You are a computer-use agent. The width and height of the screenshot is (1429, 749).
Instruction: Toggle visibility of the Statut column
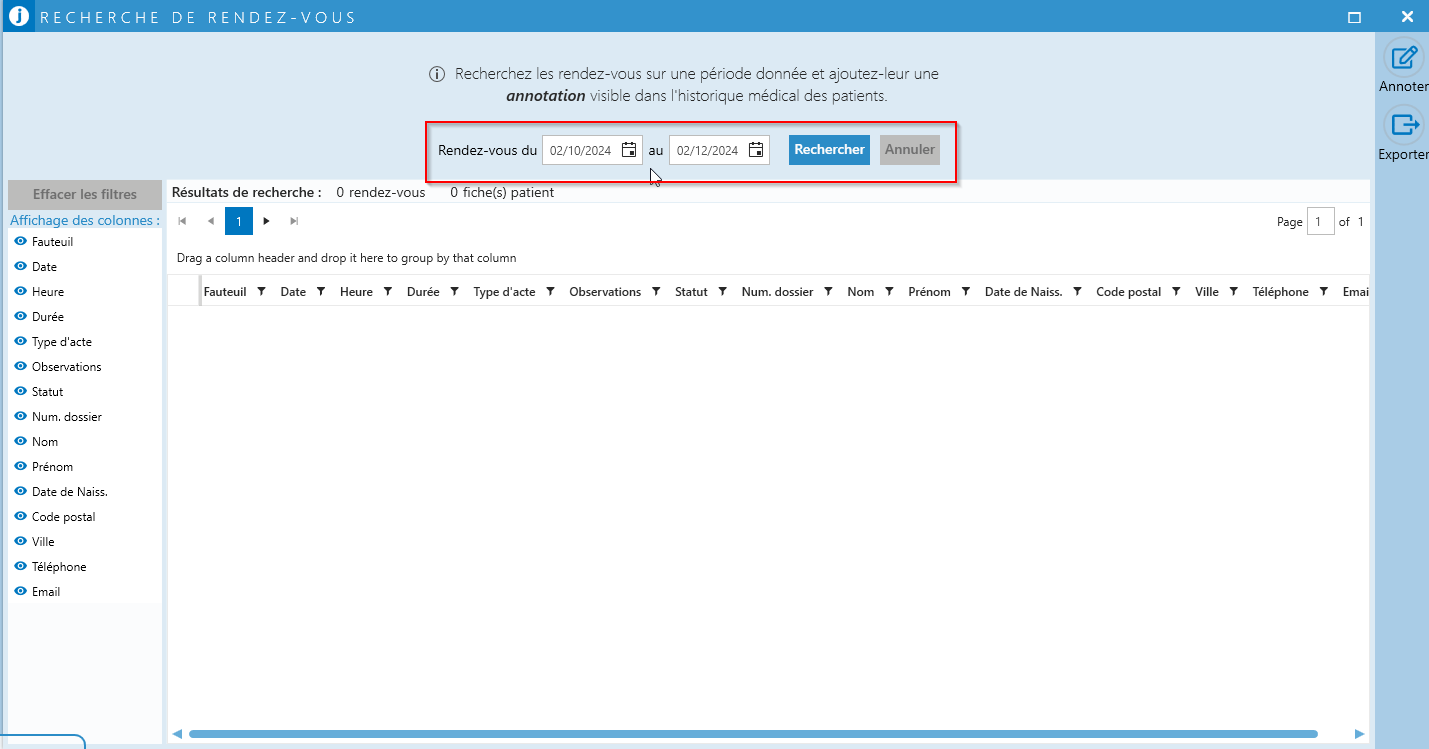point(21,391)
